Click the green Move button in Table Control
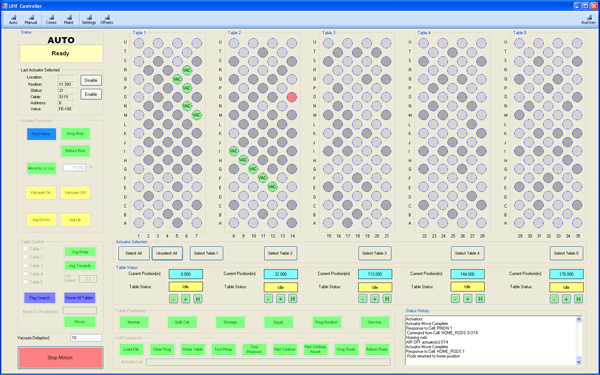 coord(80,322)
